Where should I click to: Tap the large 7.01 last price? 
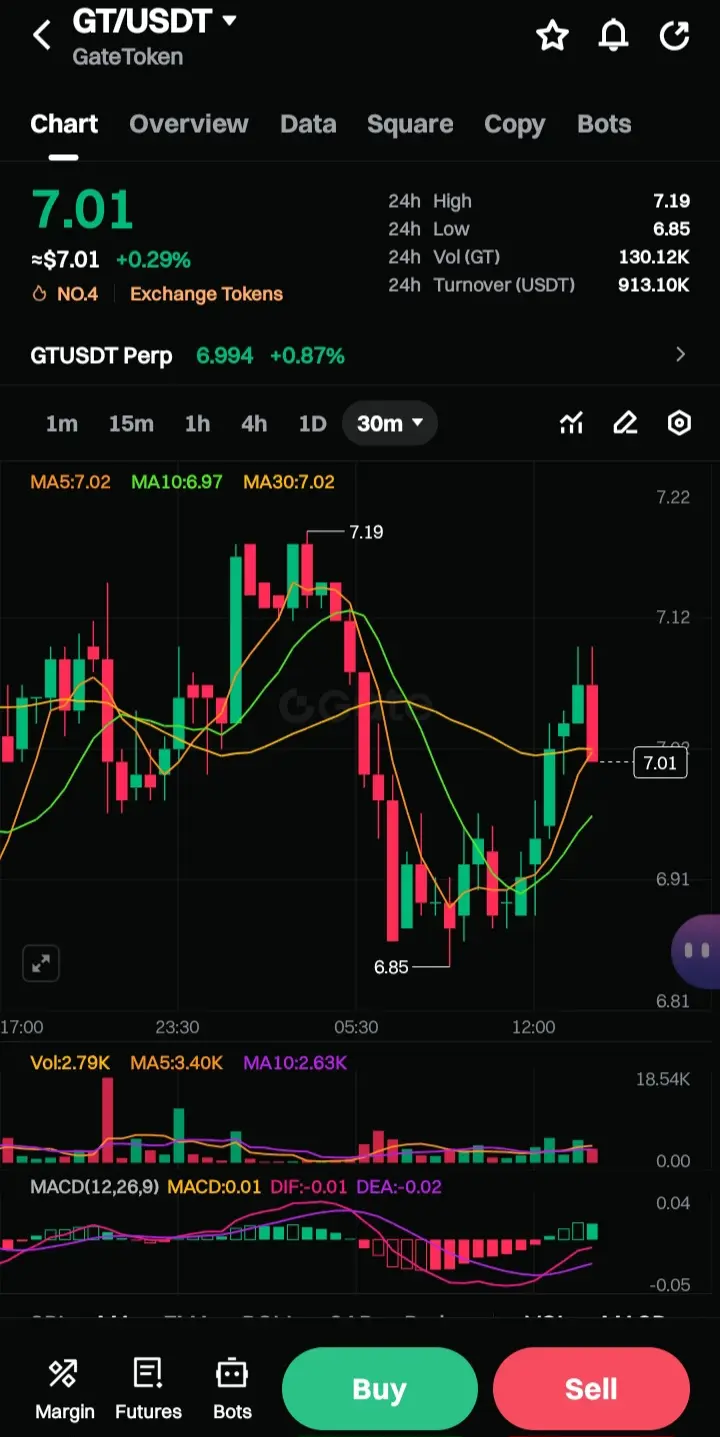click(82, 210)
